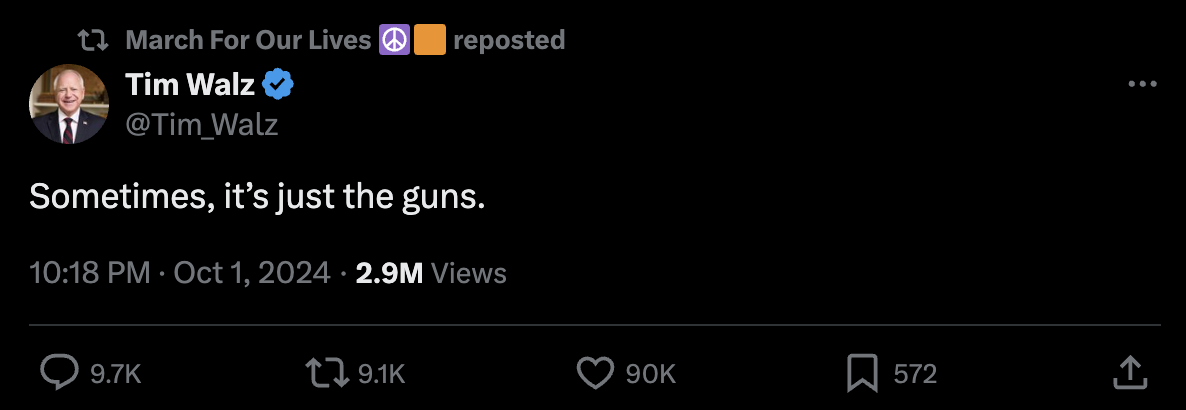Click the orange square emoji

(429, 41)
